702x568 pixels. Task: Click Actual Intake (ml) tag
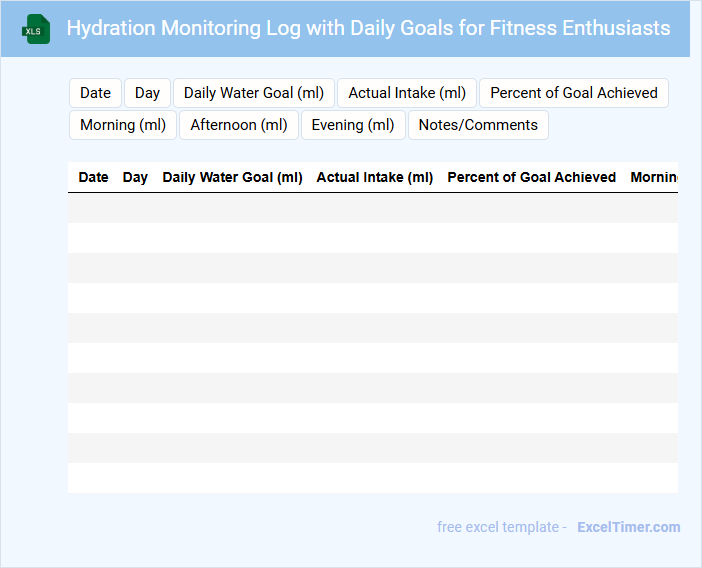[407, 93]
